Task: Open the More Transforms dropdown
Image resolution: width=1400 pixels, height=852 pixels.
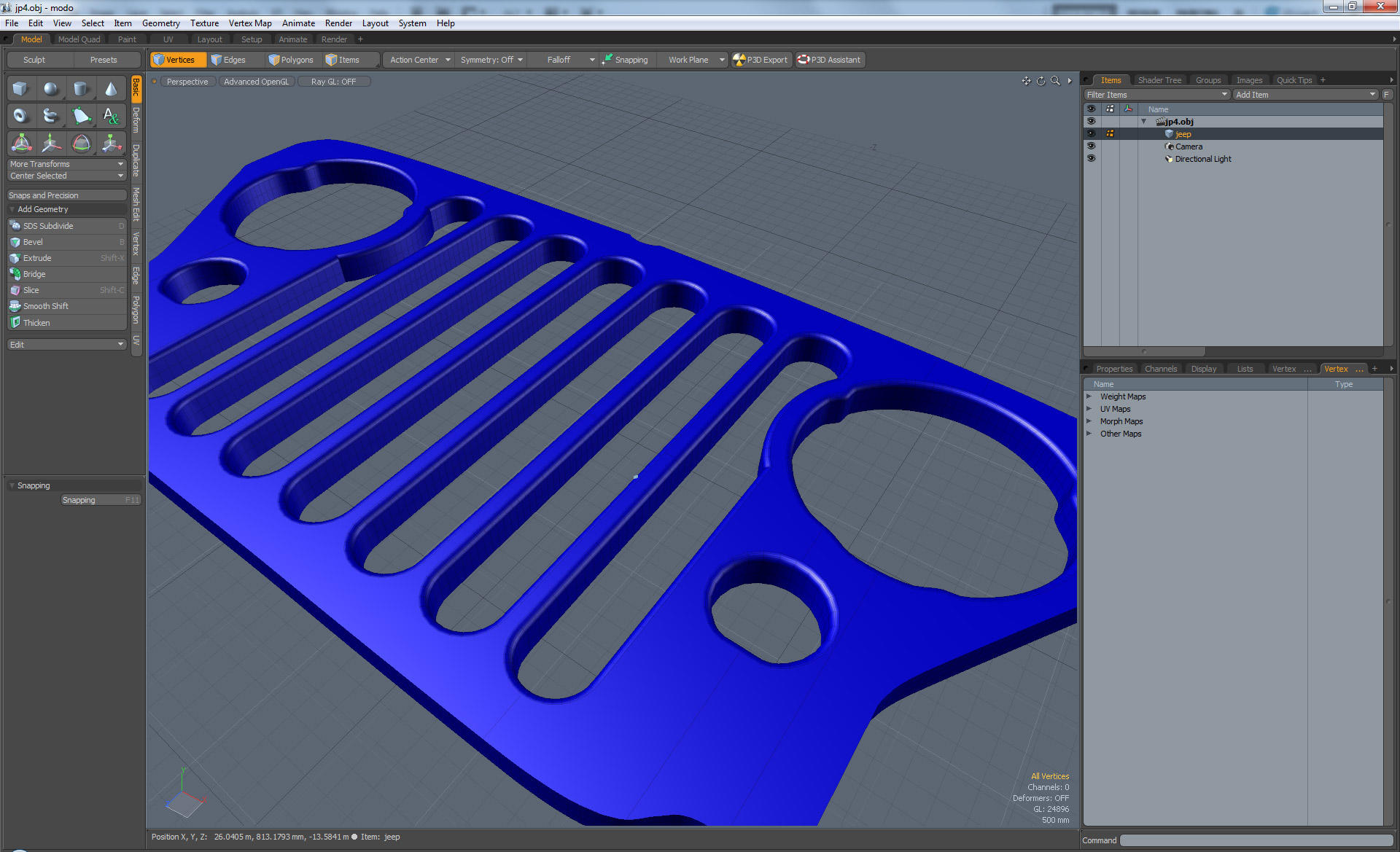Action: click(66, 164)
